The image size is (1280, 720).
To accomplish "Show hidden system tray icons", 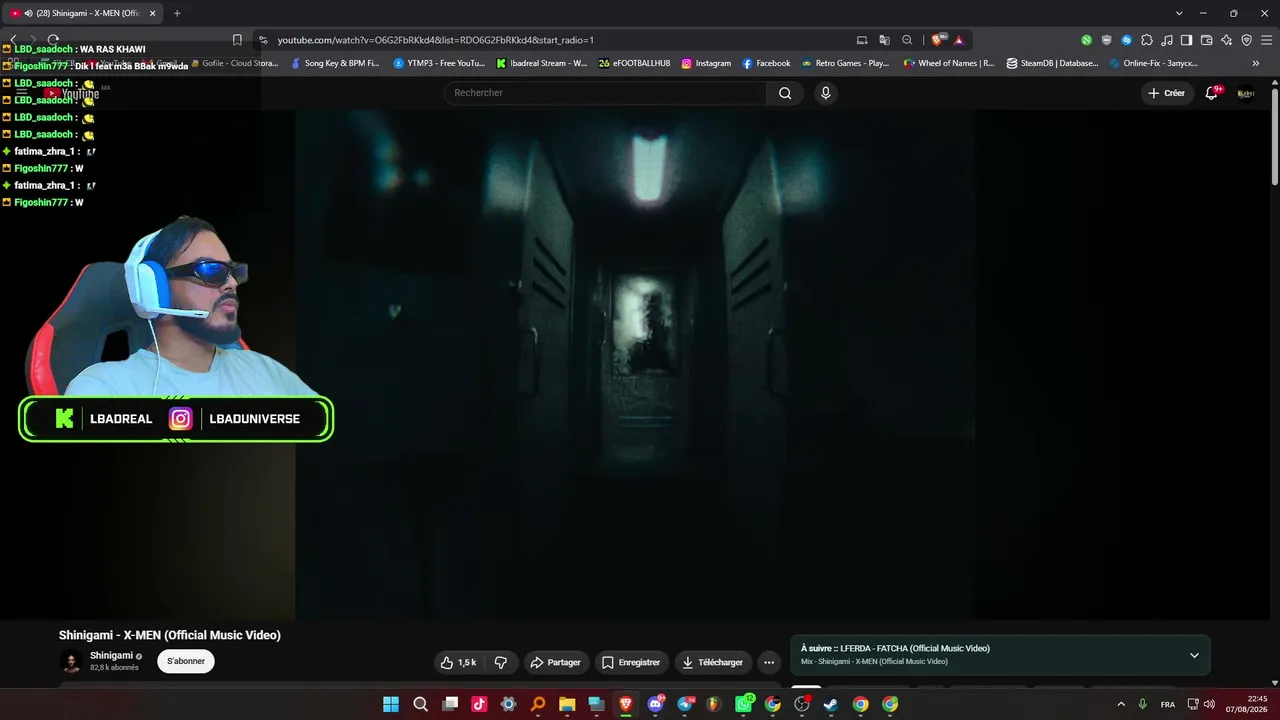I will tap(1121, 704).
